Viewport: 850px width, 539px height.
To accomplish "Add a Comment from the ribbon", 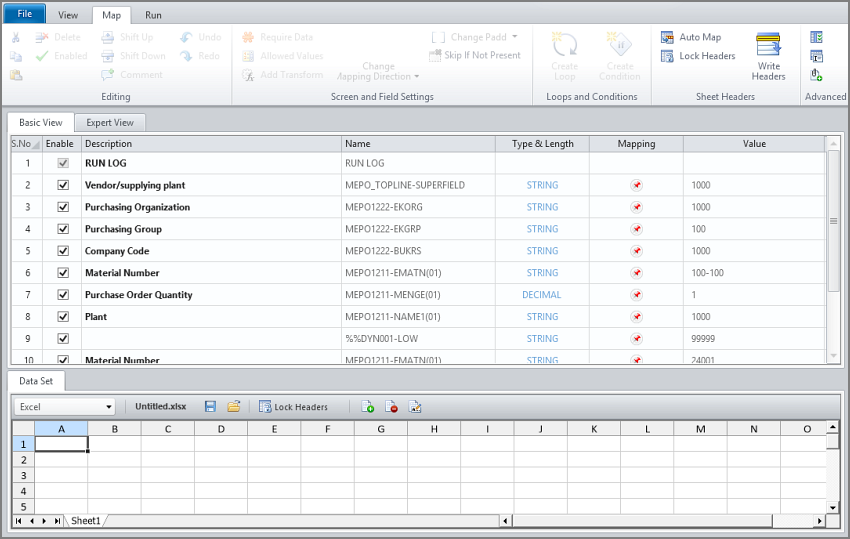I will click(132, 75).
